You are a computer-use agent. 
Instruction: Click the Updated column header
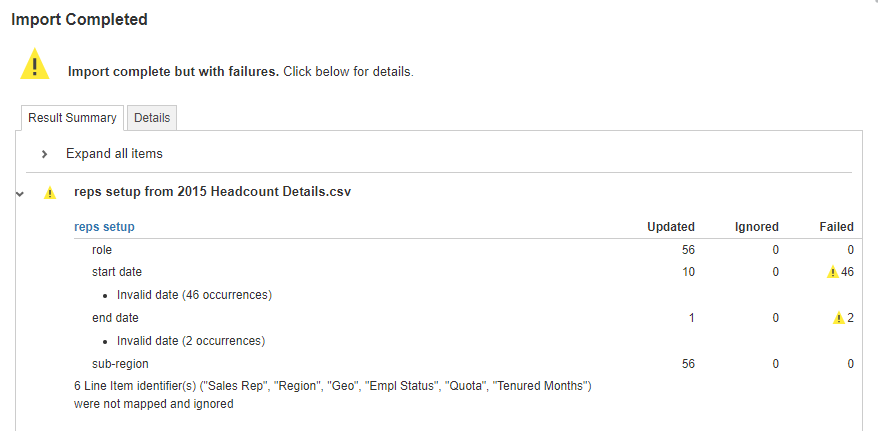(671, 227)
